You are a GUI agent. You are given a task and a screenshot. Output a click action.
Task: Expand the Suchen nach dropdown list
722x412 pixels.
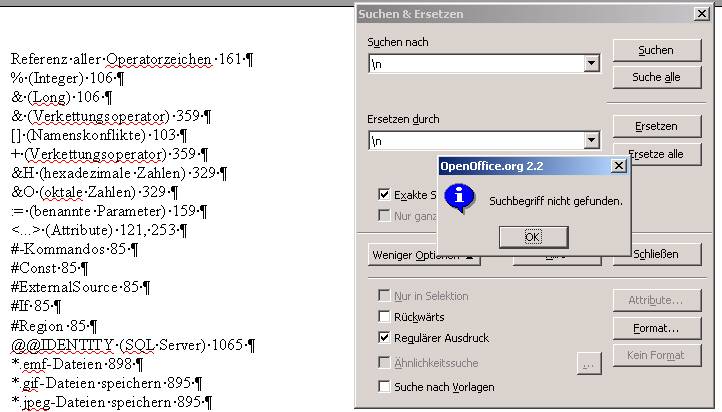pyautogui.click(x=591, y=64)
